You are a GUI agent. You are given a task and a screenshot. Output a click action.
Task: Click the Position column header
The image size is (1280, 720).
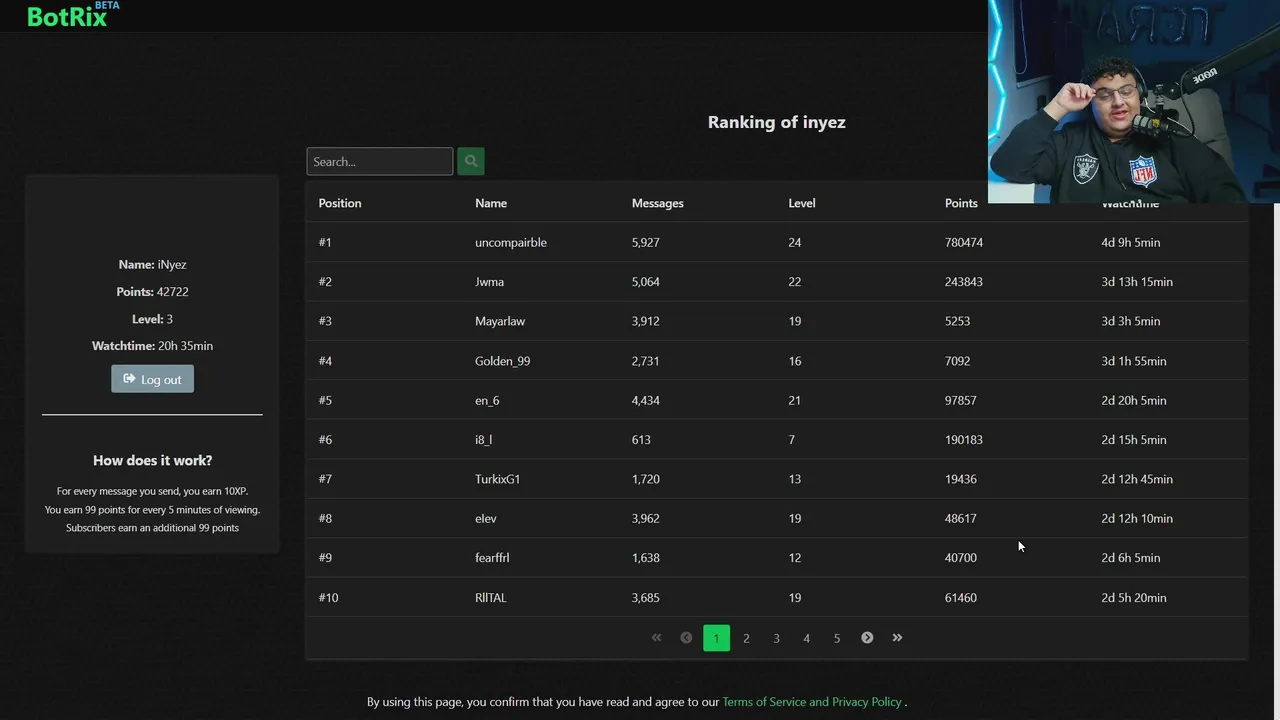(340, 203)
